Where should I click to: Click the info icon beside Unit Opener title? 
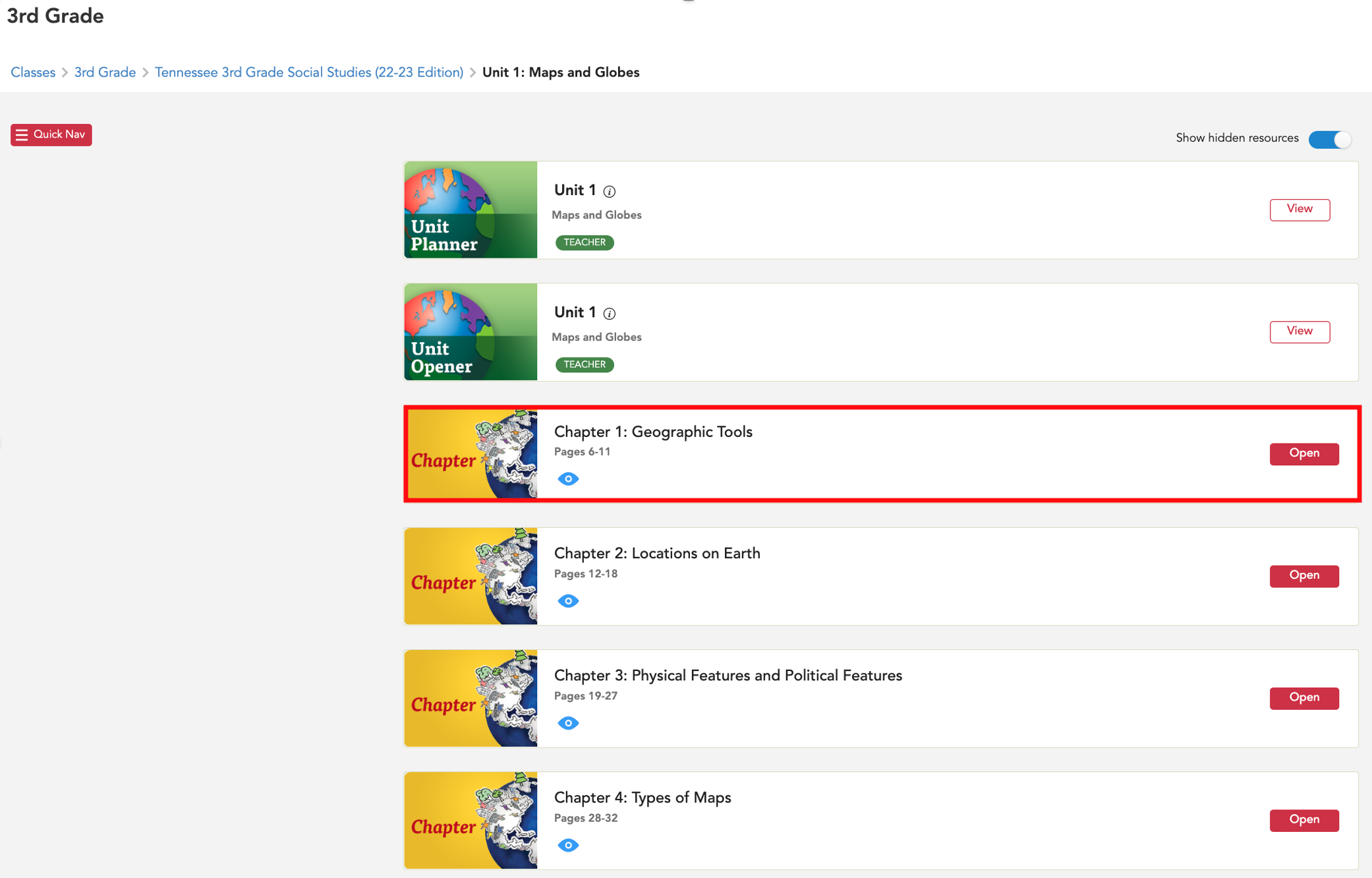pos(610,314)
